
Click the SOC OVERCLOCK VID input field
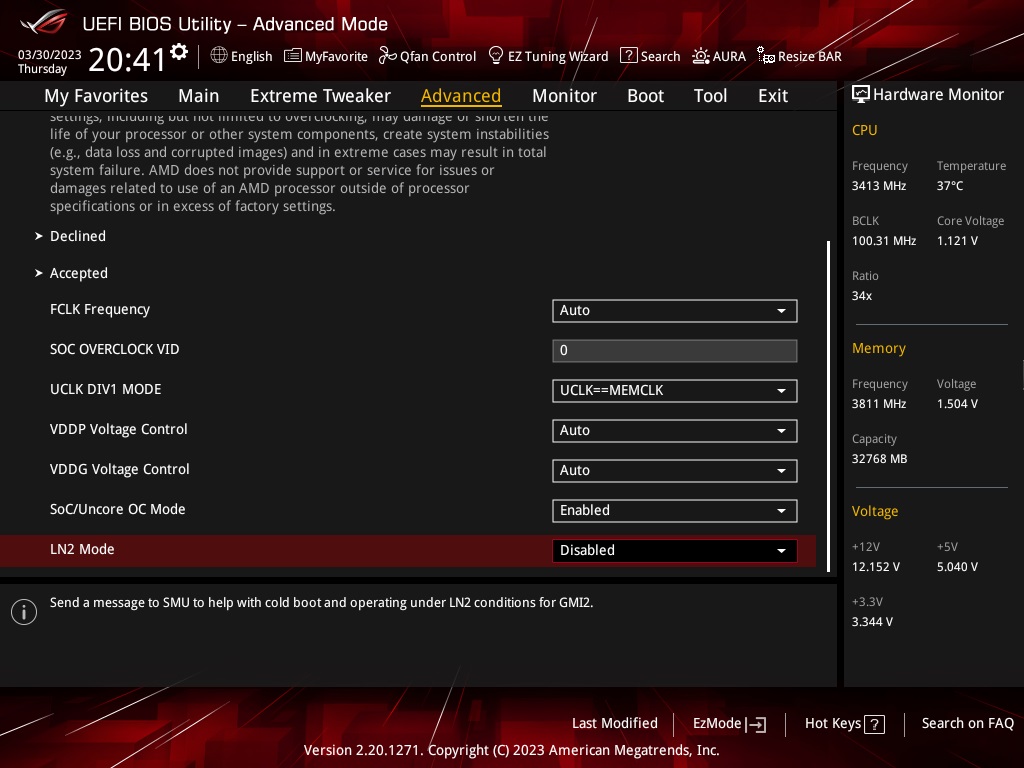[x=675, y=351]
